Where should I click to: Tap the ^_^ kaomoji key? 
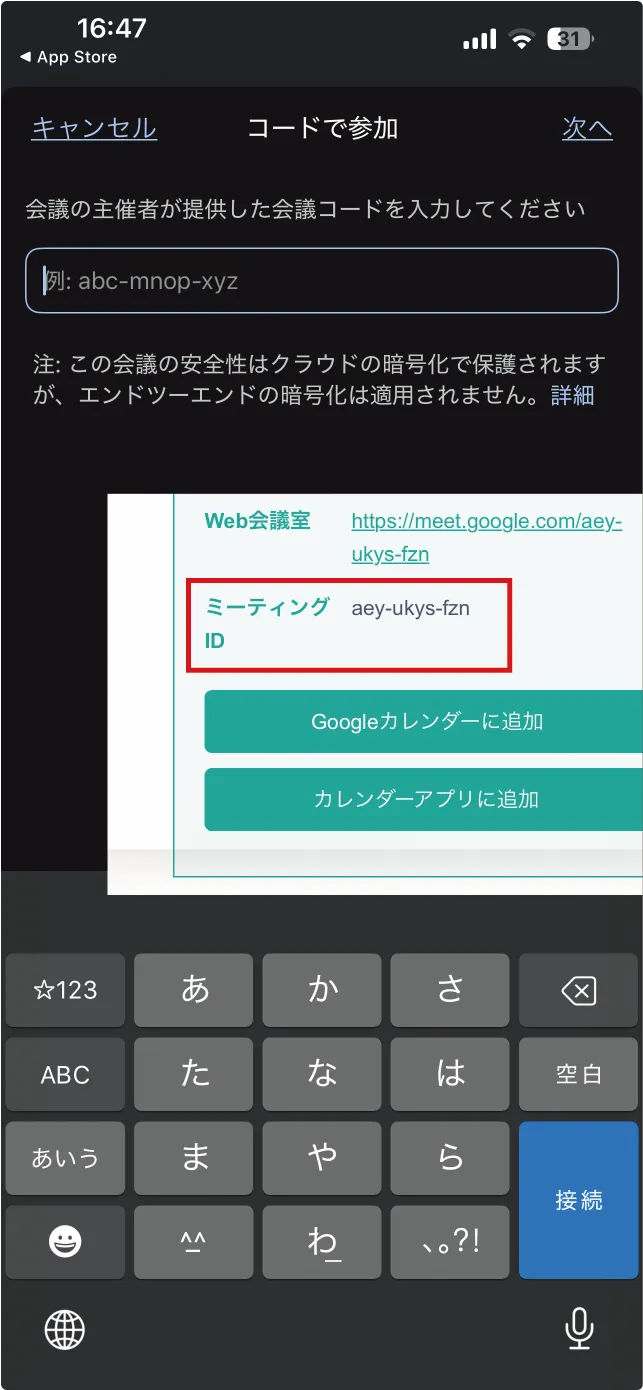[x=194, y=1242]
